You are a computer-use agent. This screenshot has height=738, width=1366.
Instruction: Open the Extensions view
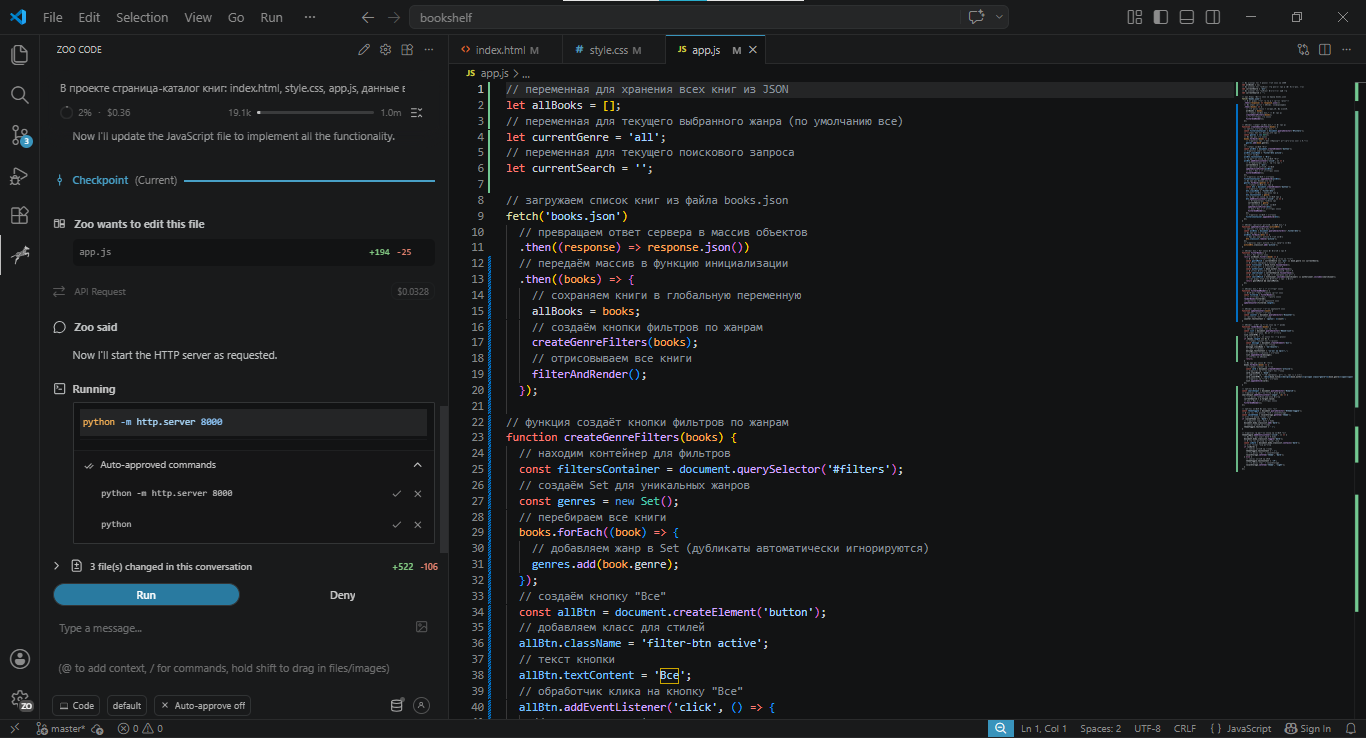(19, 215)
